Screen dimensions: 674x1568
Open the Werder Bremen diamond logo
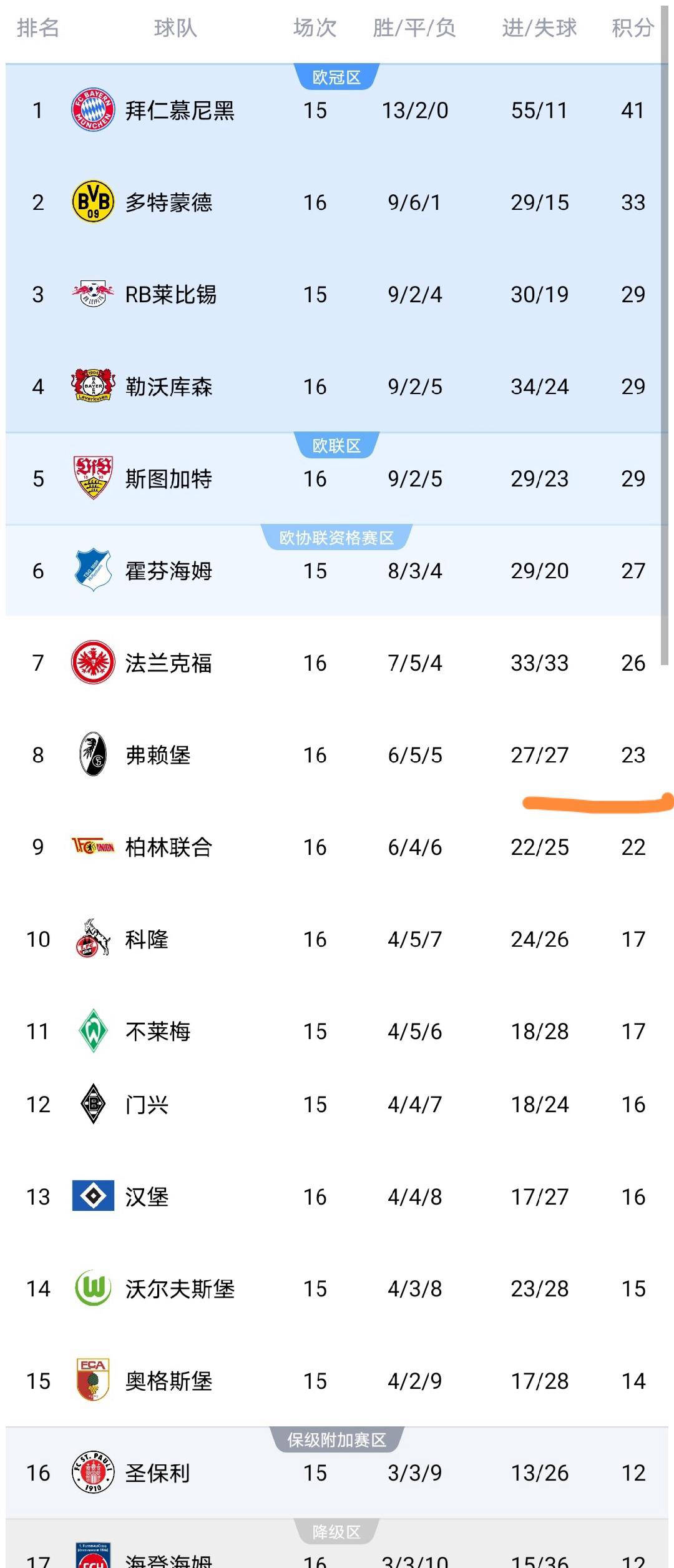pyautogui.click(x=93, y=1031)
